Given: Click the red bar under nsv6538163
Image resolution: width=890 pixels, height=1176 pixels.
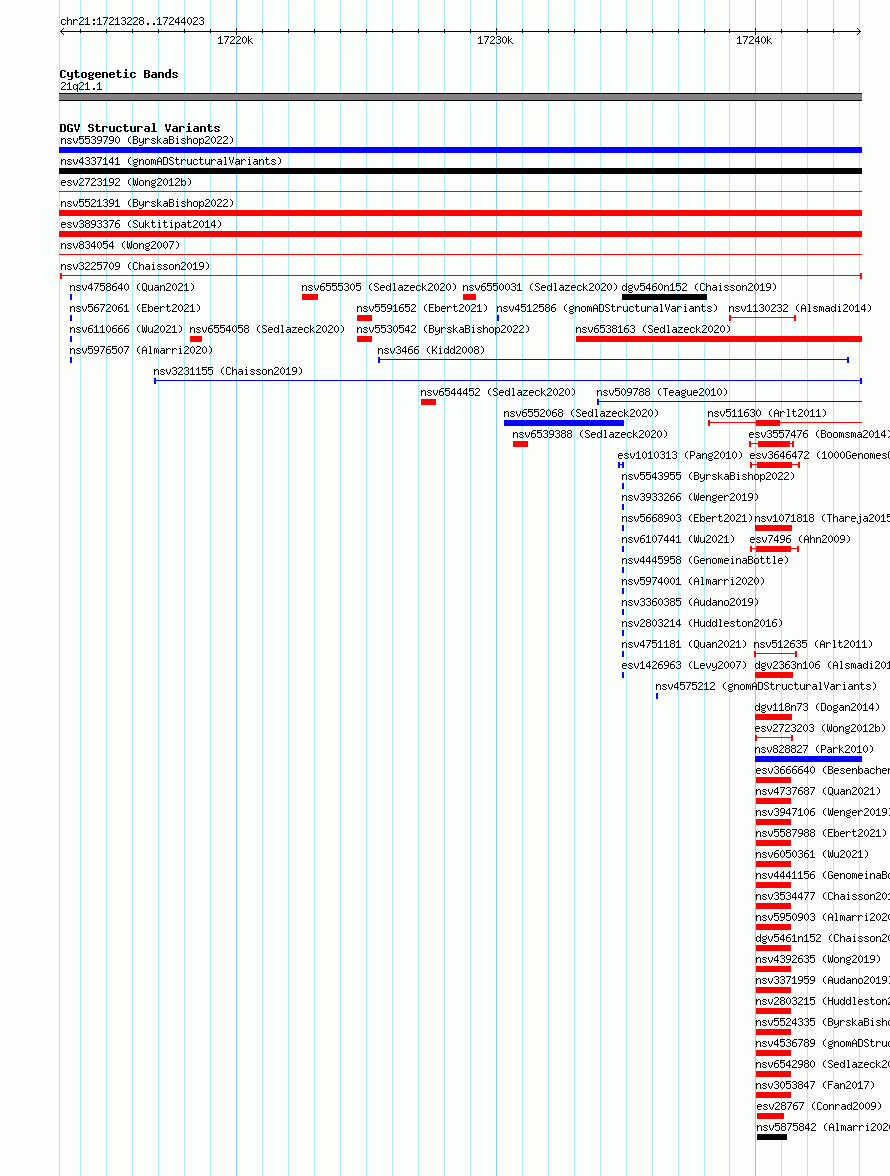Looking at the screenshot, I should pos(719,339).
